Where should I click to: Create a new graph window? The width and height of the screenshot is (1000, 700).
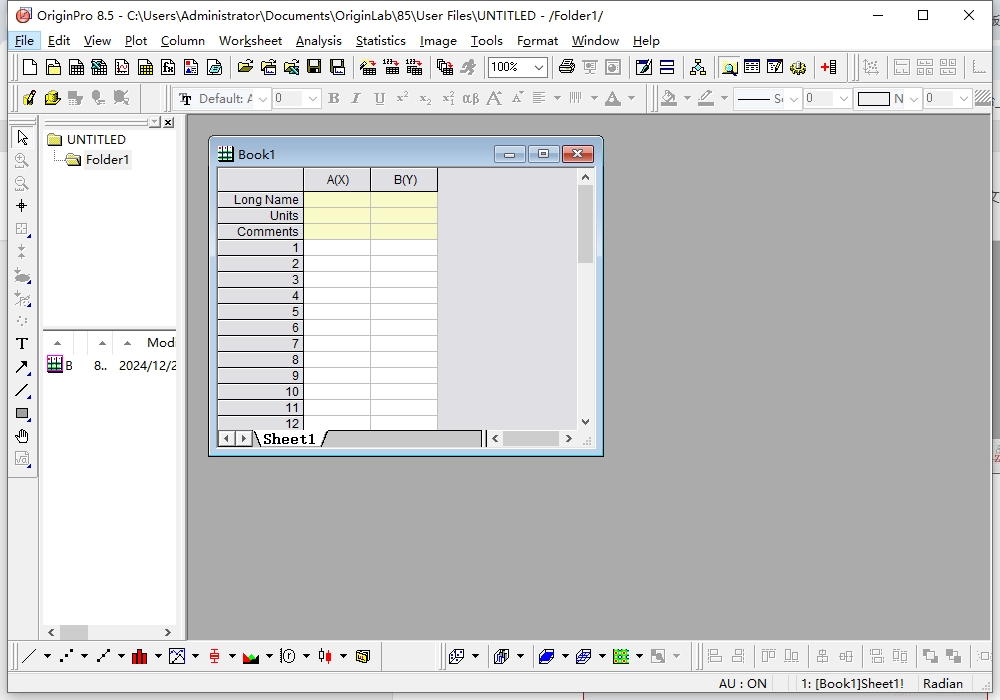coord(122,67)
